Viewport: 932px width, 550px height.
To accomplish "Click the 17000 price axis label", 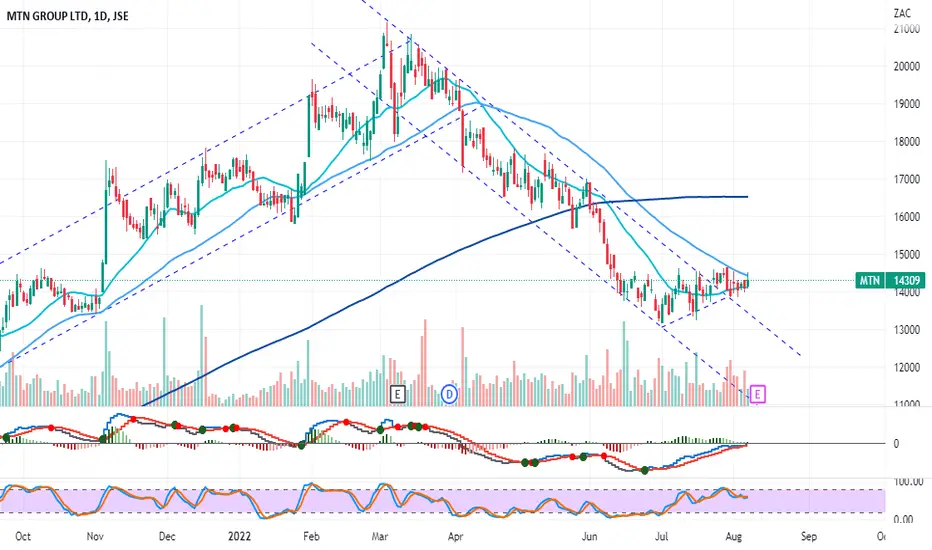I will 906,179.
